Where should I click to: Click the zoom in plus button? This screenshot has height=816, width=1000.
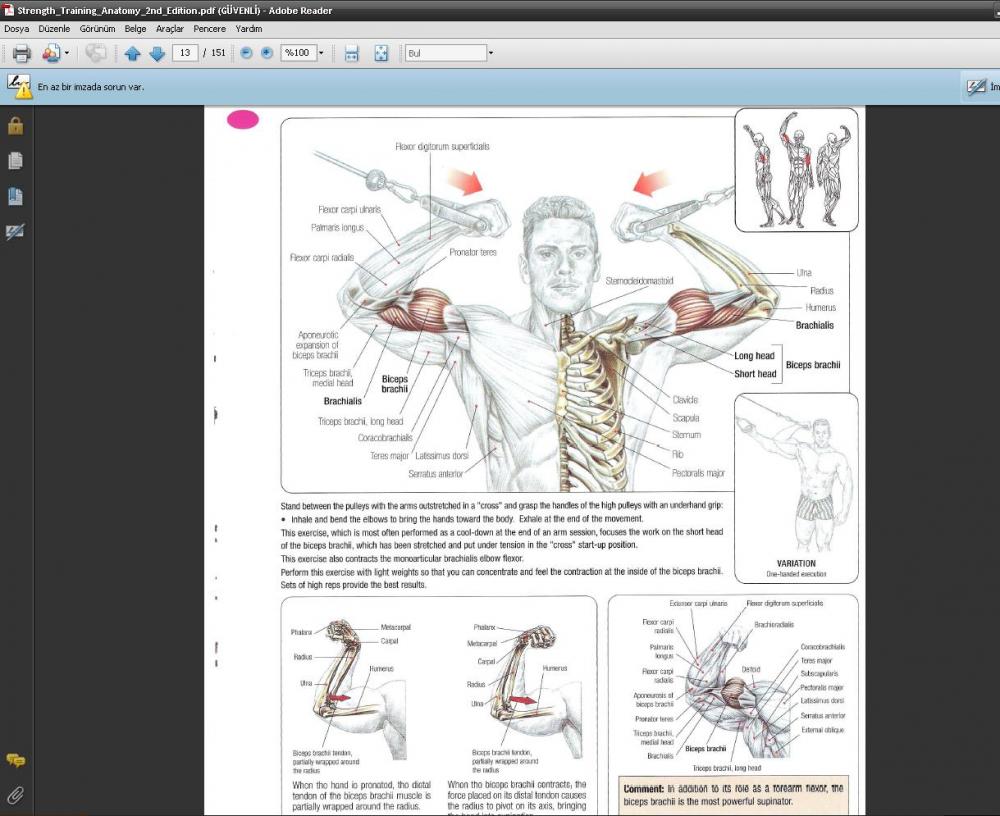pyautogui.click(x=267, y=54)
